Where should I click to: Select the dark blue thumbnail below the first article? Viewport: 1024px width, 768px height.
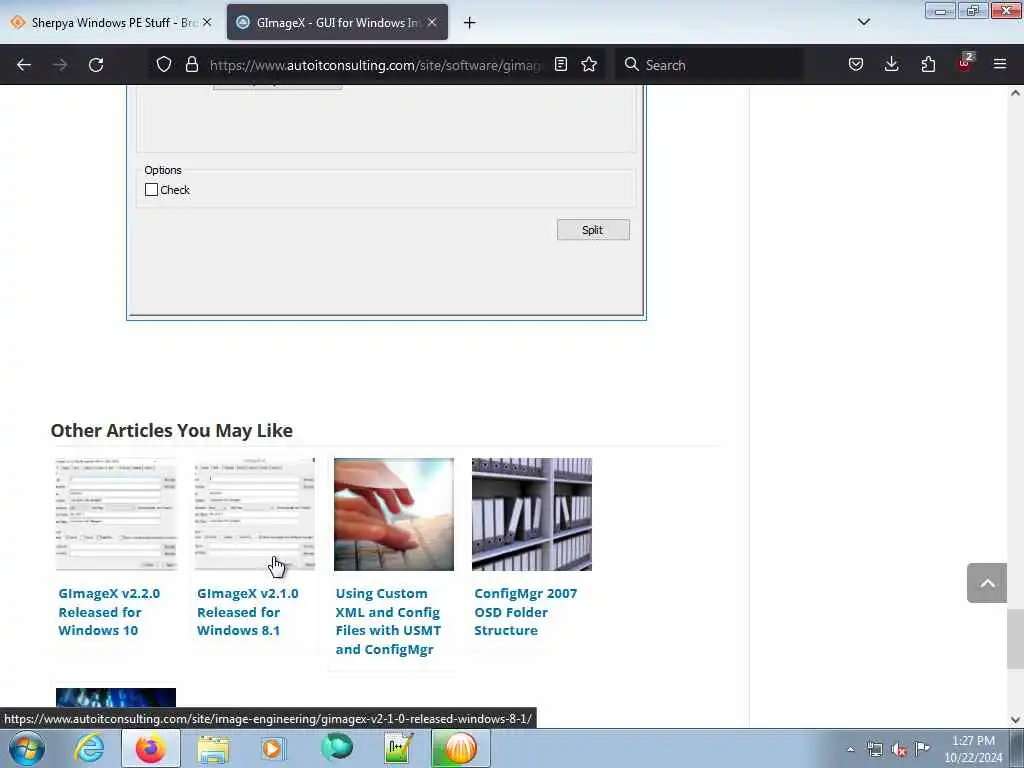tap(116, 697)
